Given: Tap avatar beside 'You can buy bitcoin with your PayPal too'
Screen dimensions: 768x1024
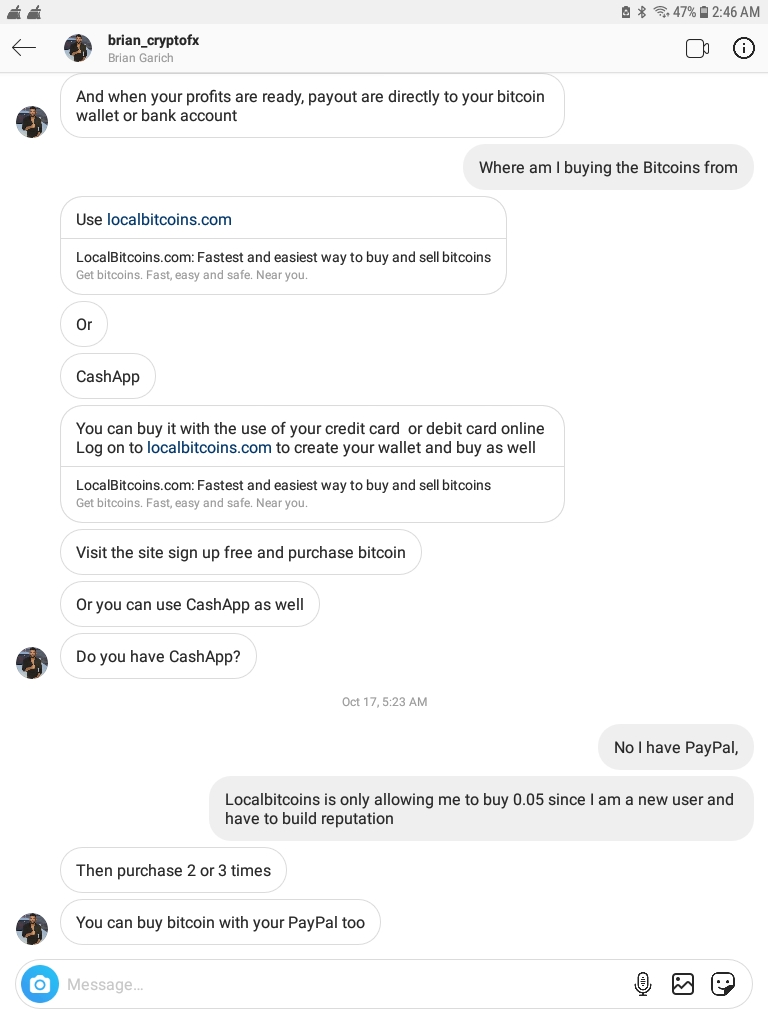Looking at the screenshot, I should click(32, 929).
